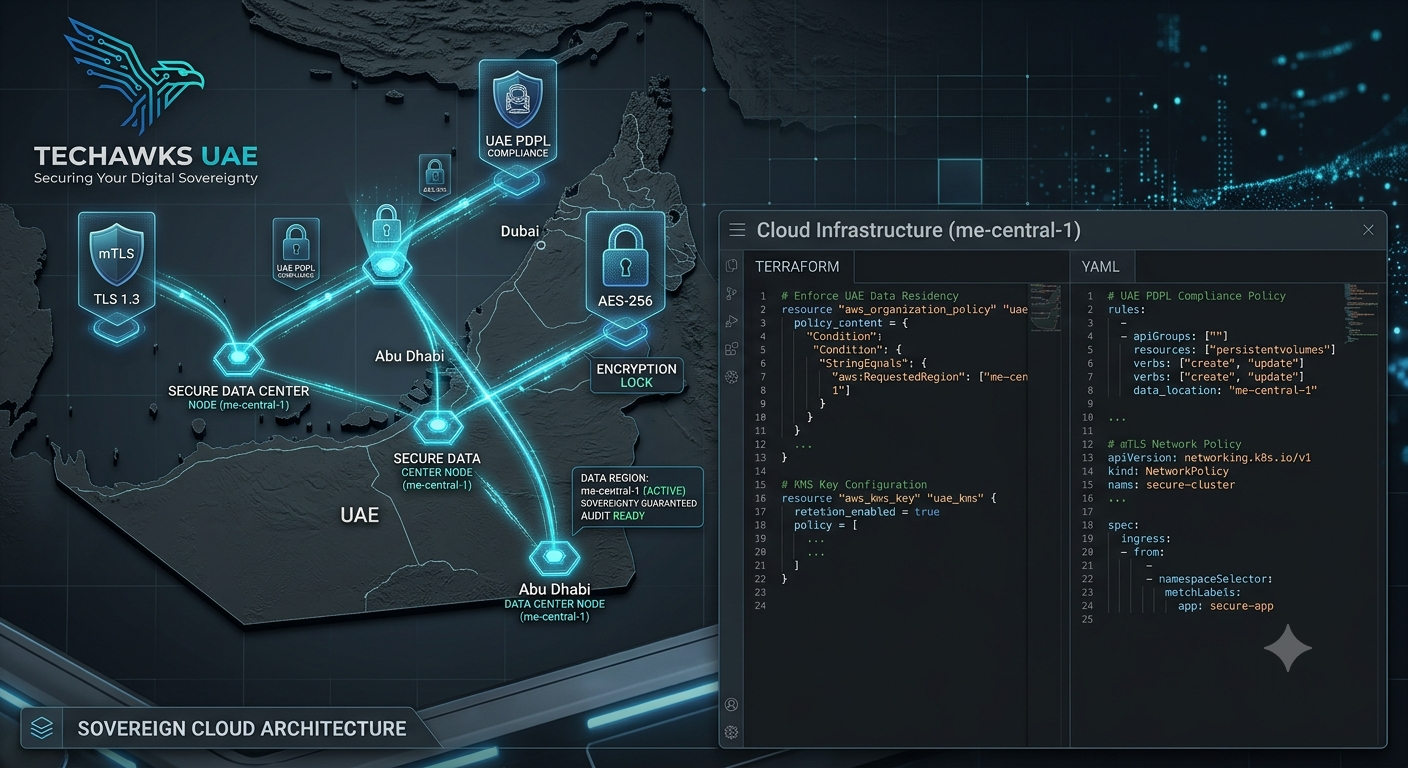This screenshot has width=1408, height=768.
Task: Open the Source Control branch icon
Action: (x=732, y=293)
